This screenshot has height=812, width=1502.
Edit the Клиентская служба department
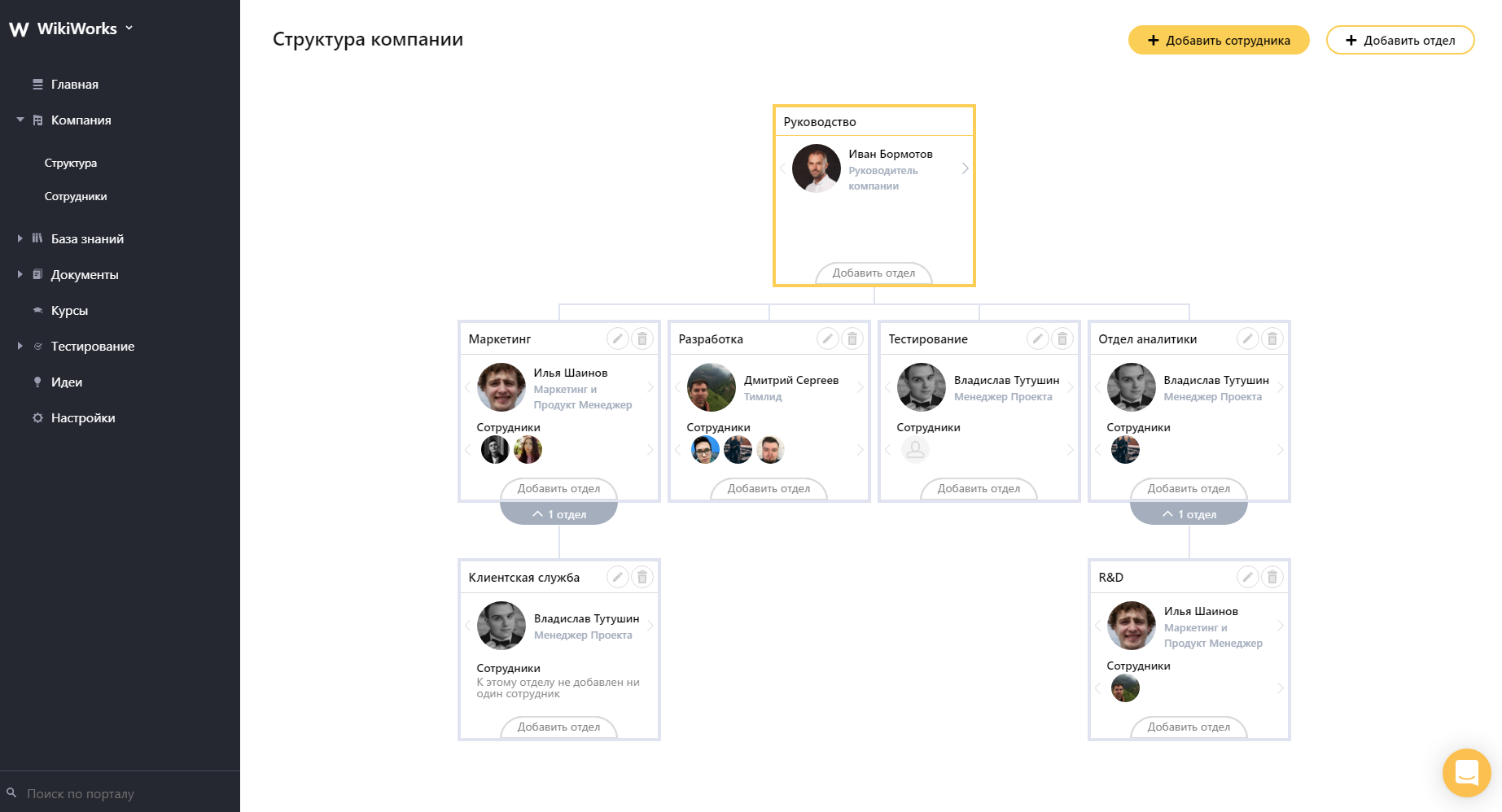pos(618,577)
